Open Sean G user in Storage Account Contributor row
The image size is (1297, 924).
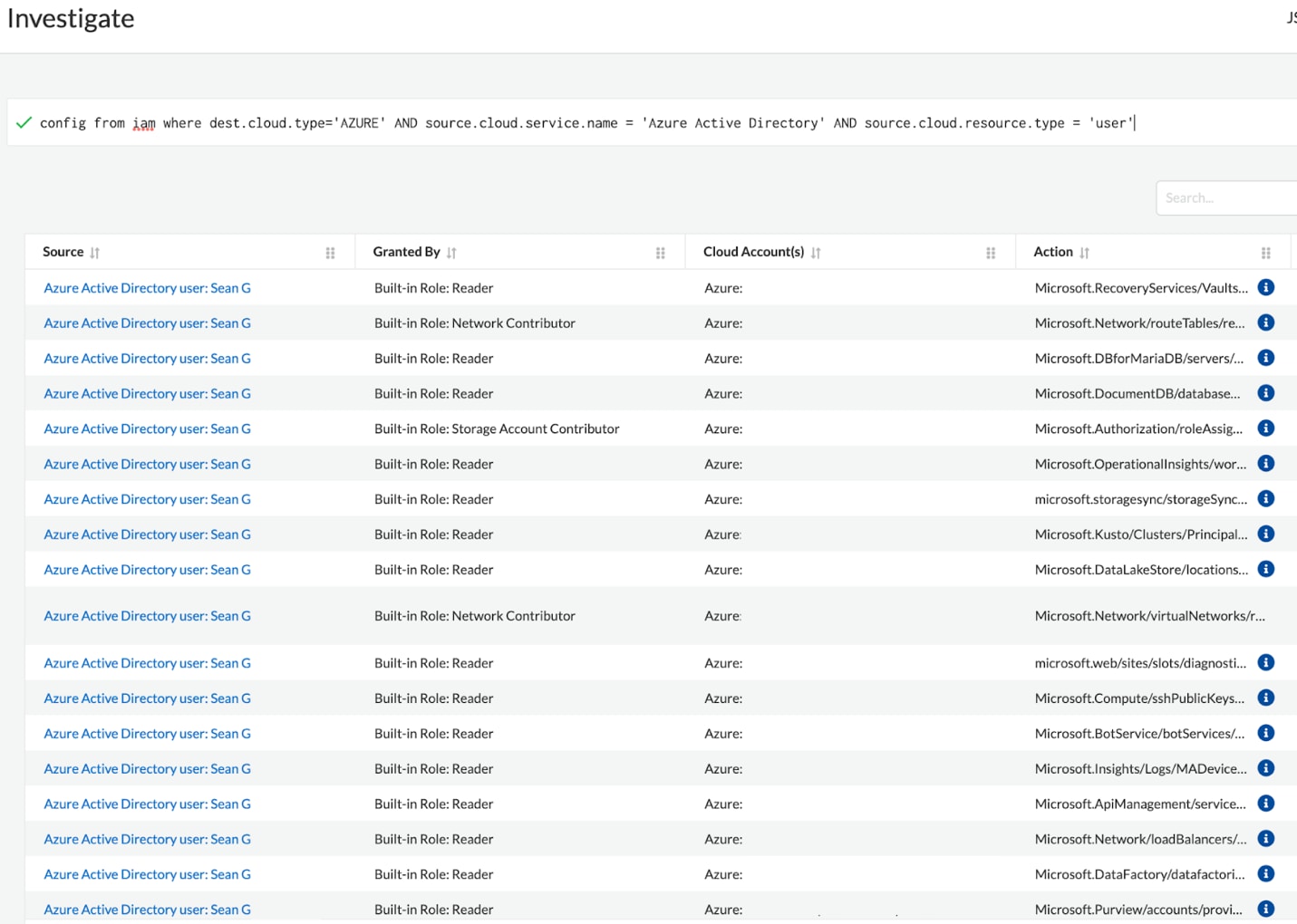pos(148,428)
